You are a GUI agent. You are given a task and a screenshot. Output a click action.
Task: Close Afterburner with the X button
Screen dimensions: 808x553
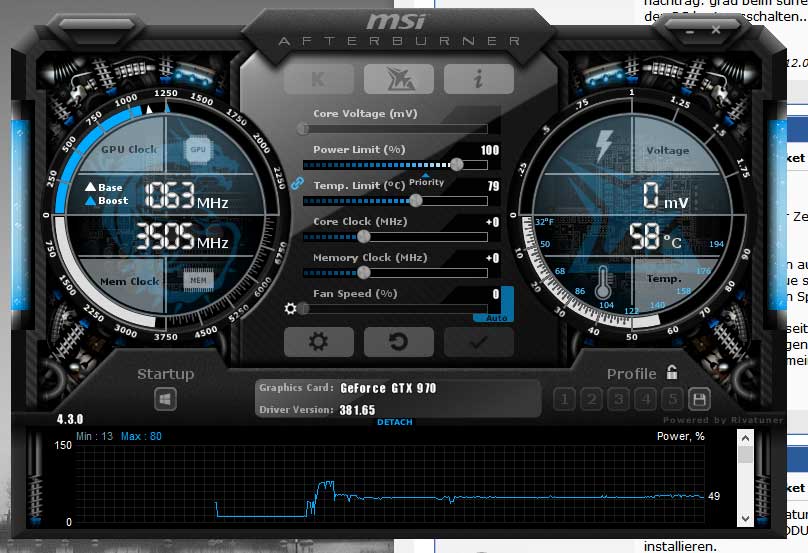(716, 30)
